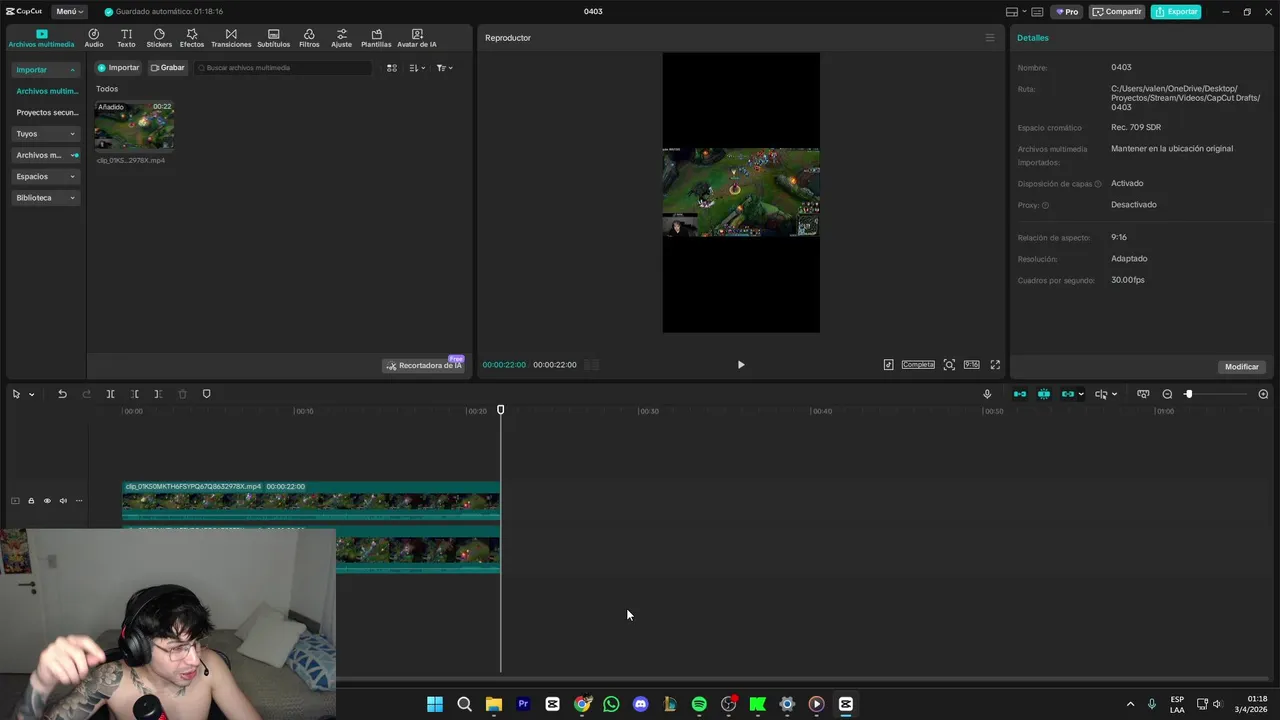Toggle clip linkage in timeline
The image size is (1280, 720).
point(1067,394)
